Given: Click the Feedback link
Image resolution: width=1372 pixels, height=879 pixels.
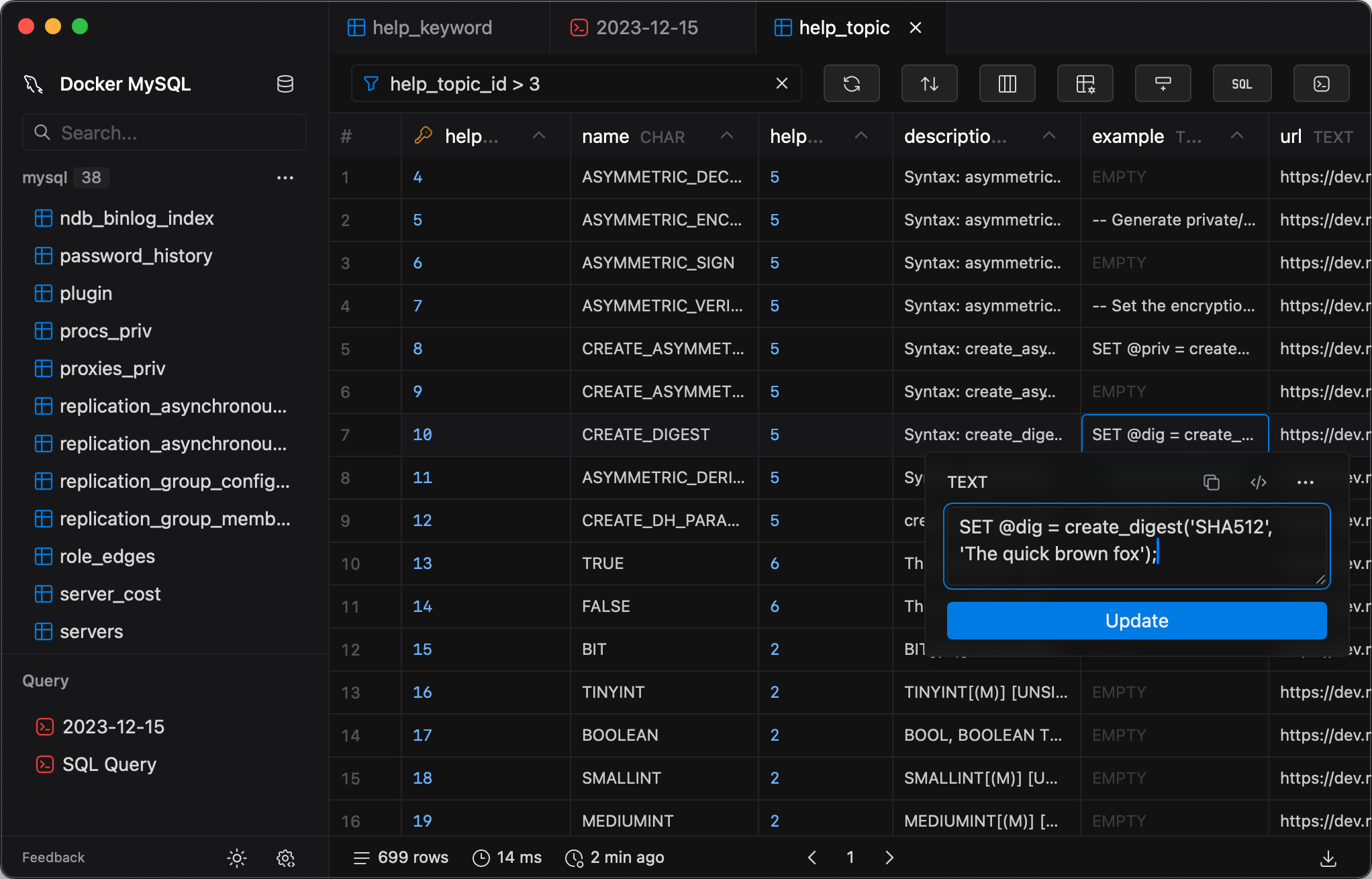Looking at the screenshot, I should coord(53,858).
